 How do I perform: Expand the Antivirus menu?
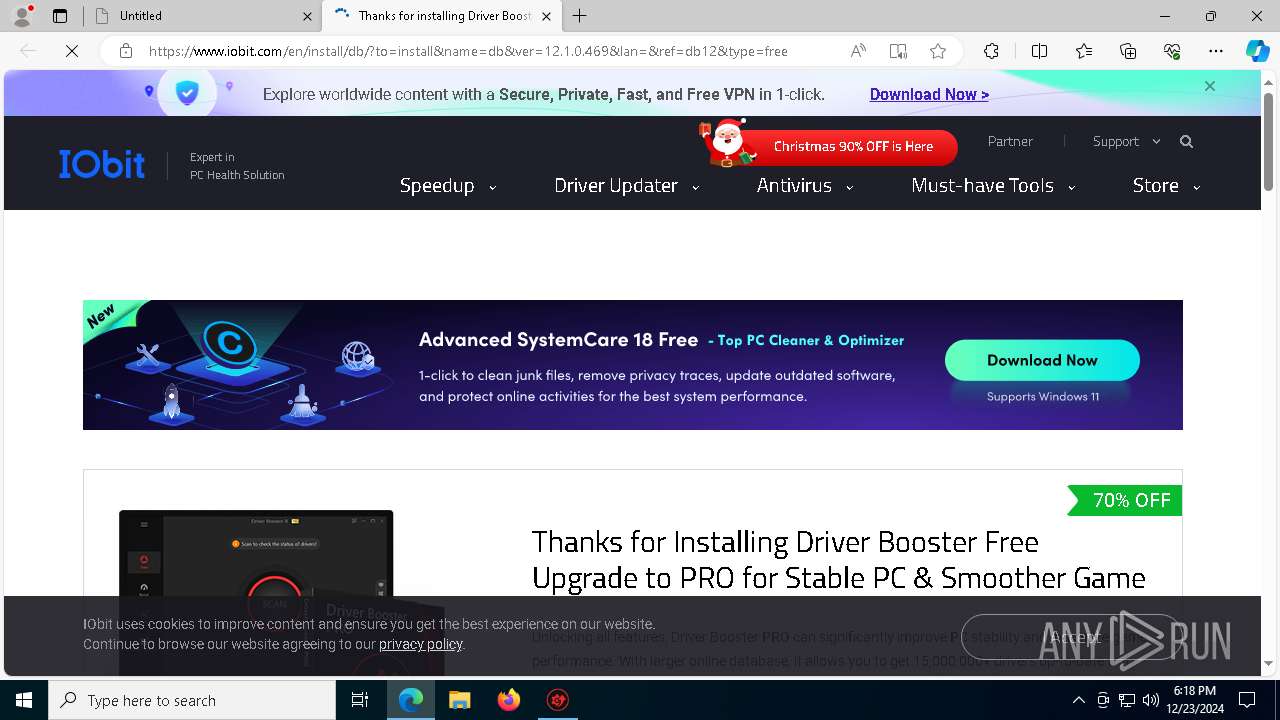coord(805,186)
